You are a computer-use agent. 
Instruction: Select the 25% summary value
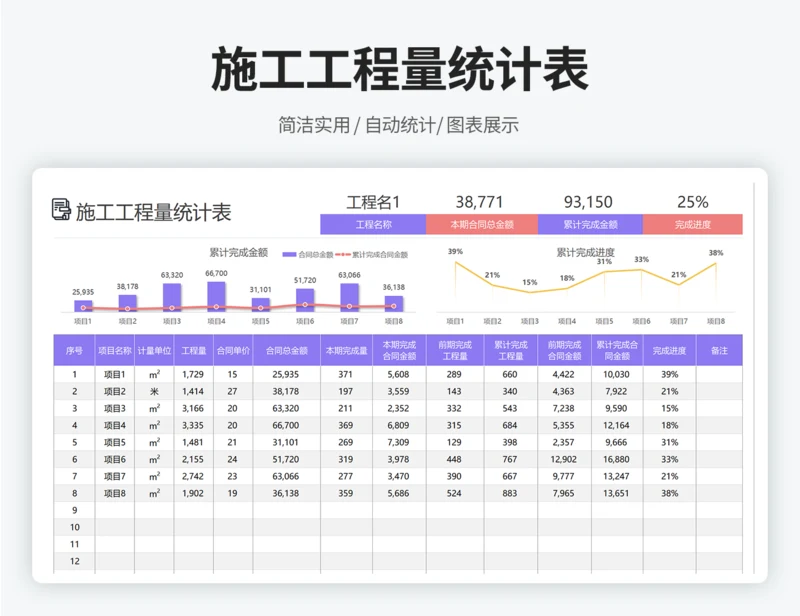tap(693, 203)
